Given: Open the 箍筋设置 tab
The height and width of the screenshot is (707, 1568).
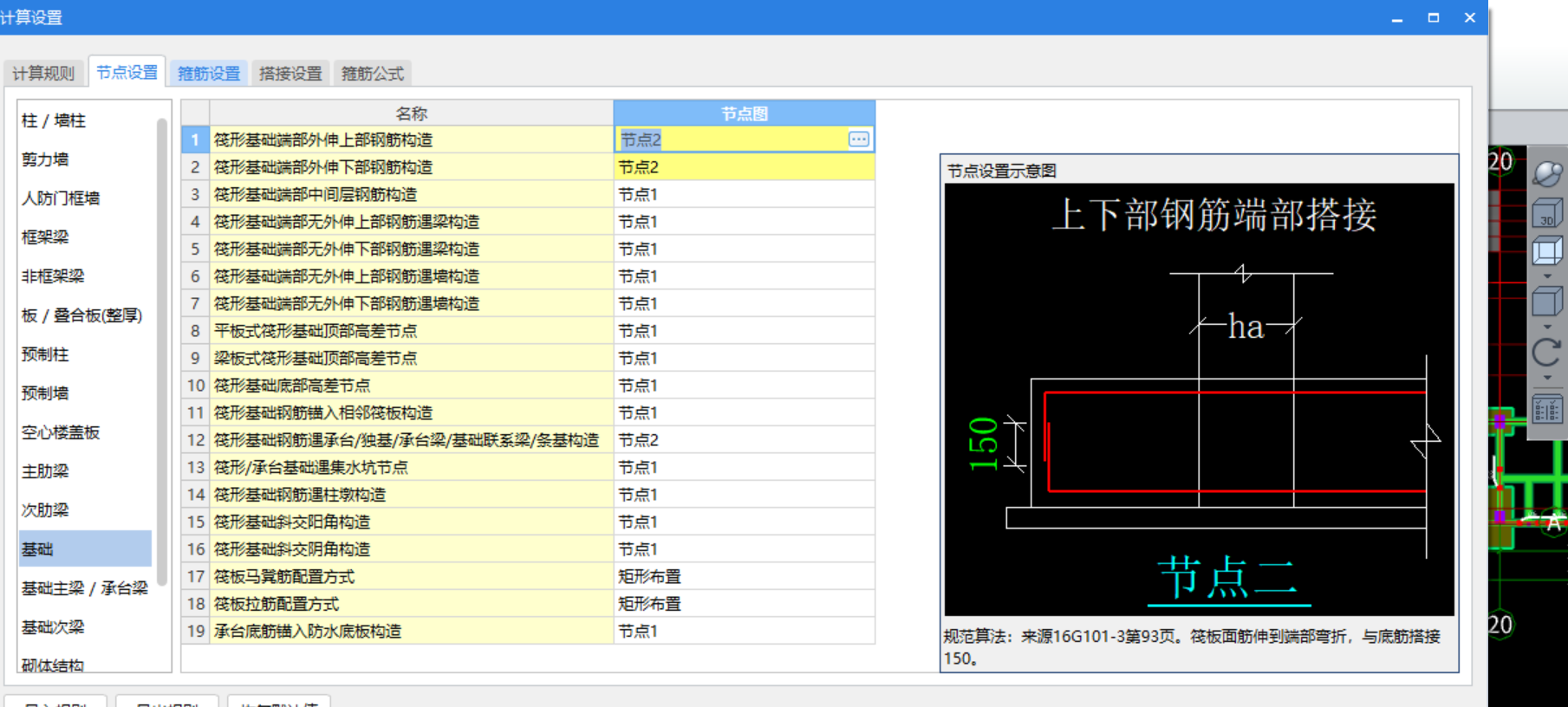Looking at the screenshot, I should tap(209, 74).
